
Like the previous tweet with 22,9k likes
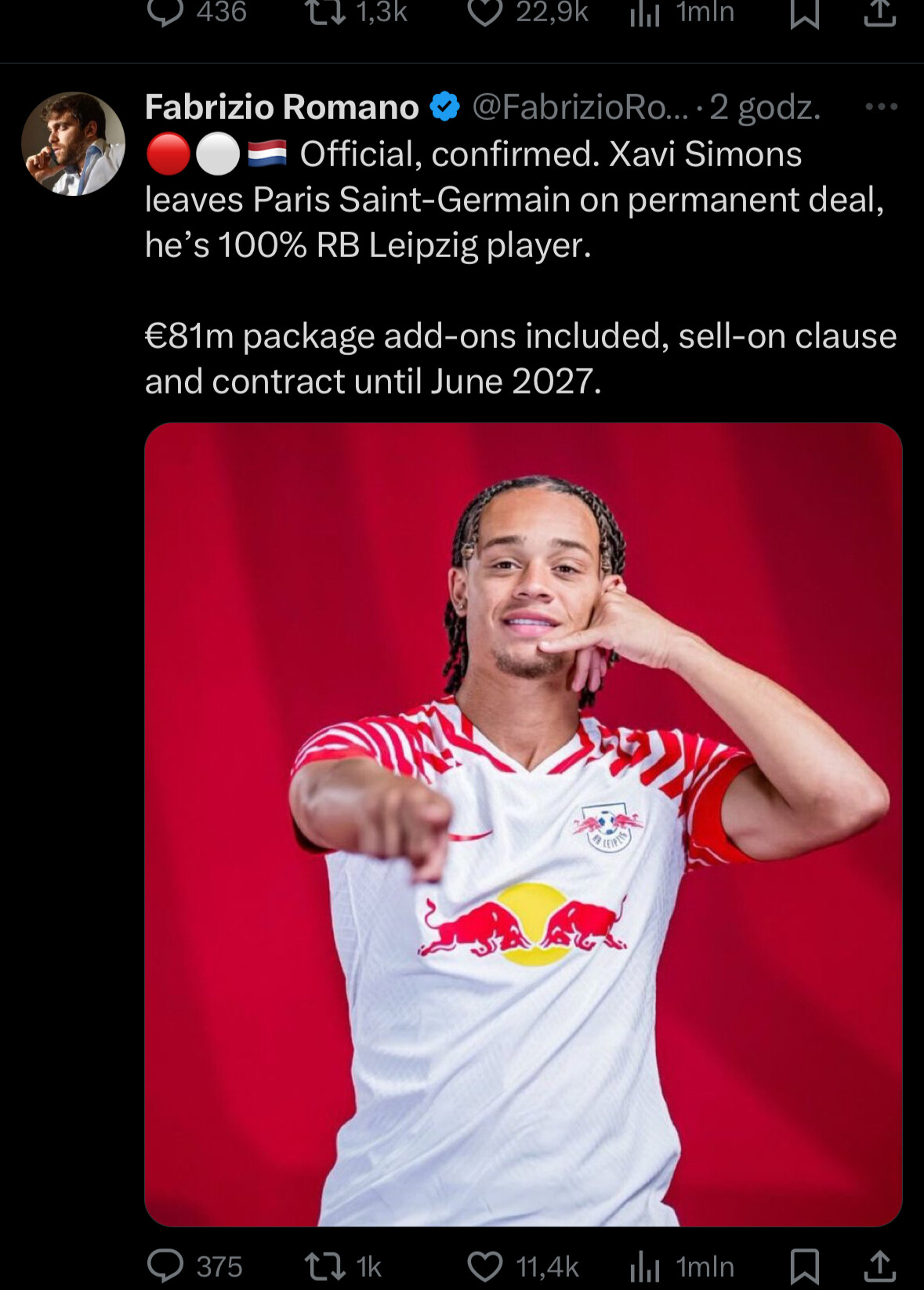coord(527,12)
